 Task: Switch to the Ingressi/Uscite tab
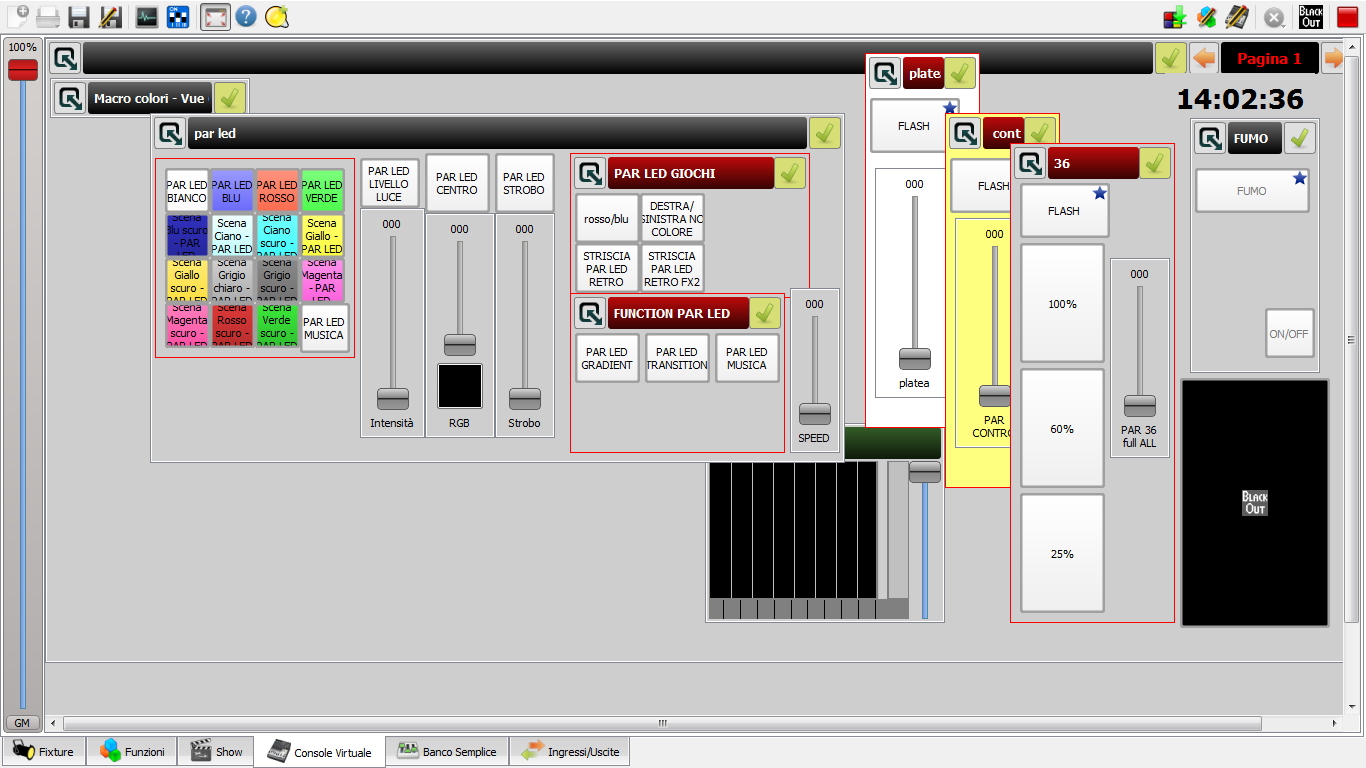coord(570,751)
